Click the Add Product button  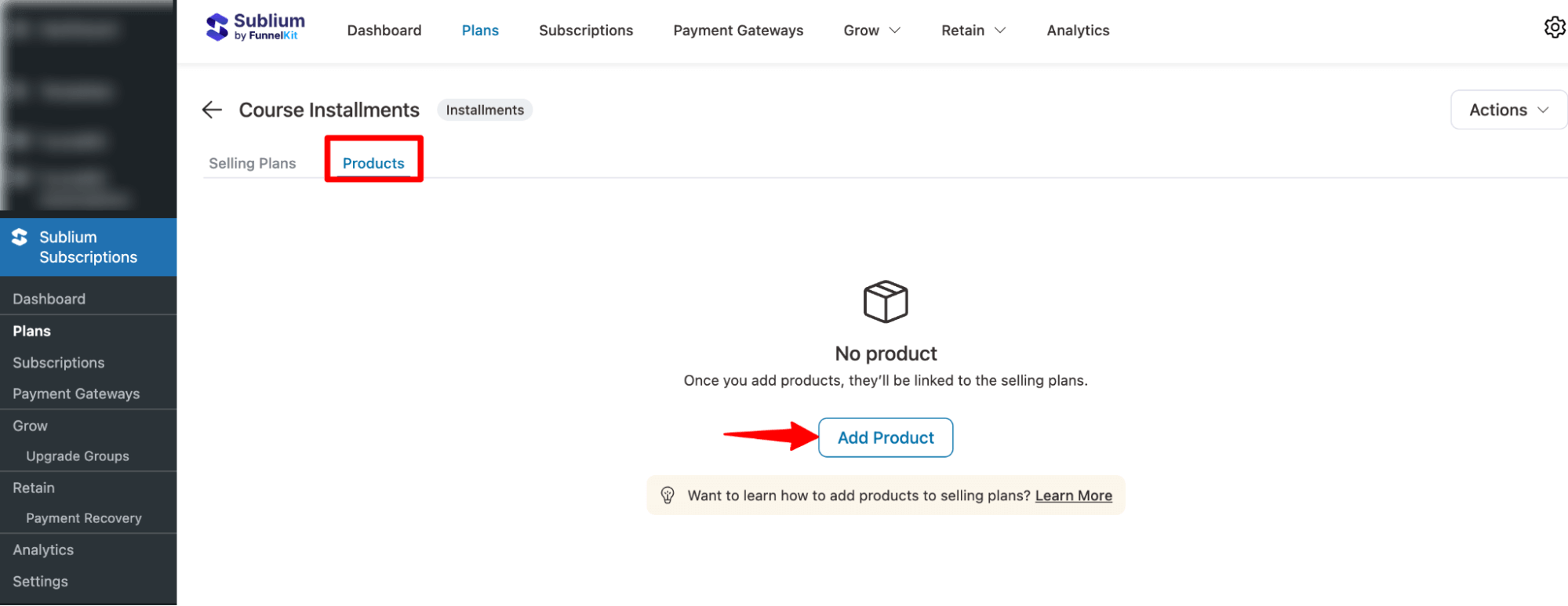tap(885, 437)
